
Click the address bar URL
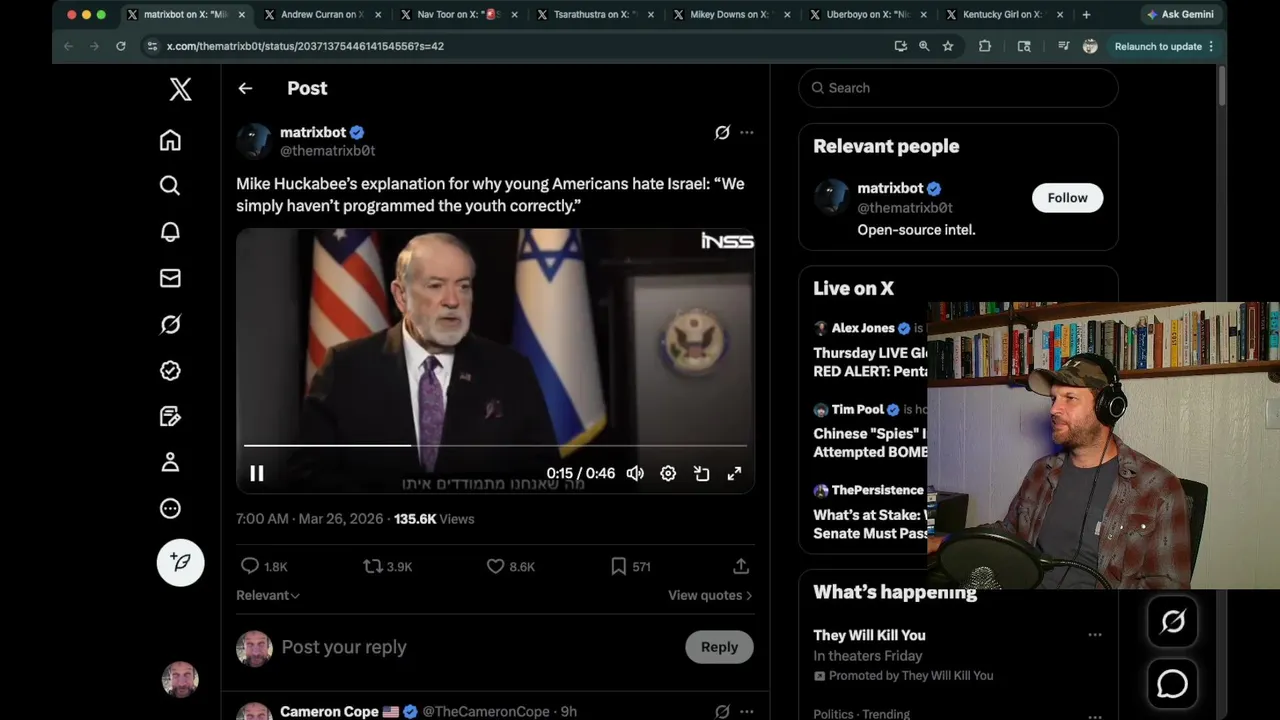click(x=305, y=46)
